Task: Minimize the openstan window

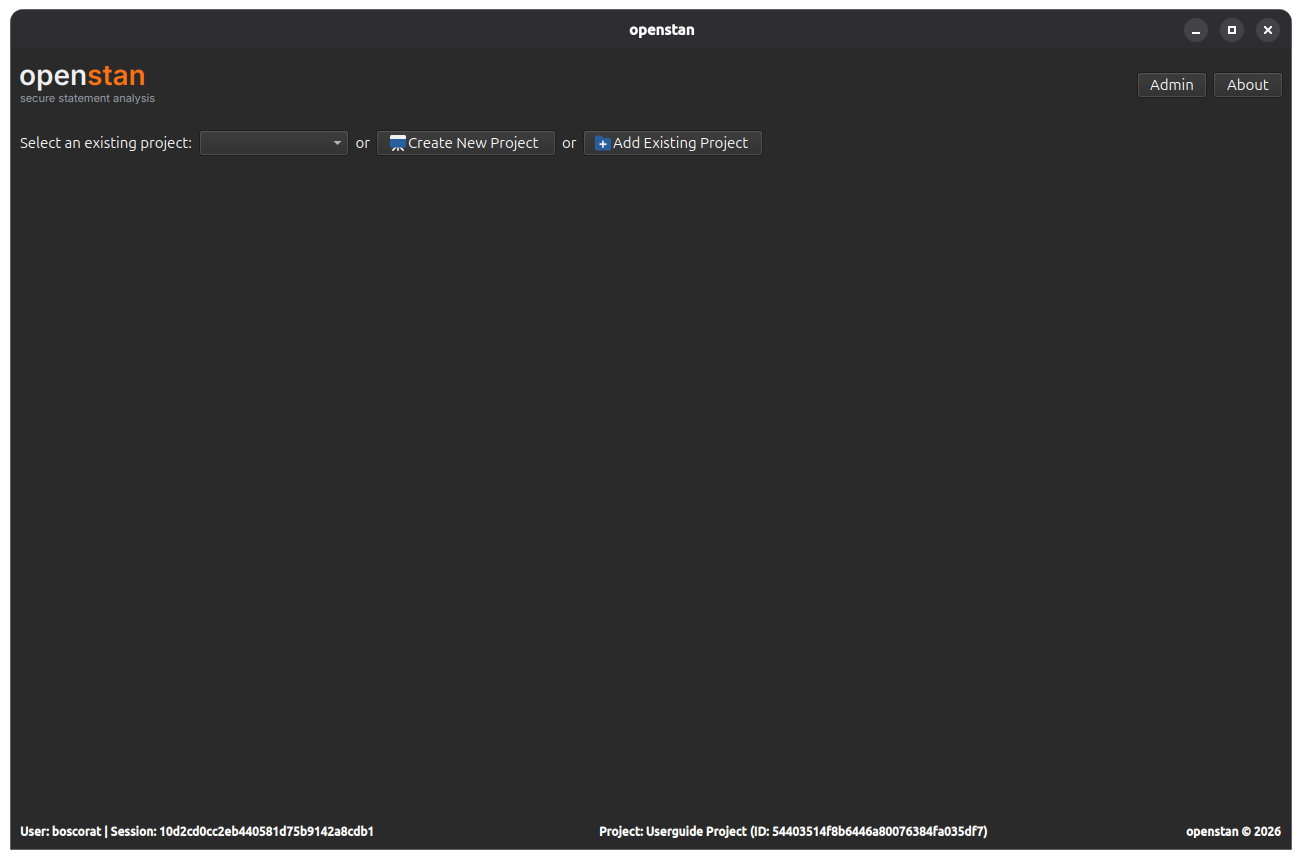Action: (x=1196, y=30)
